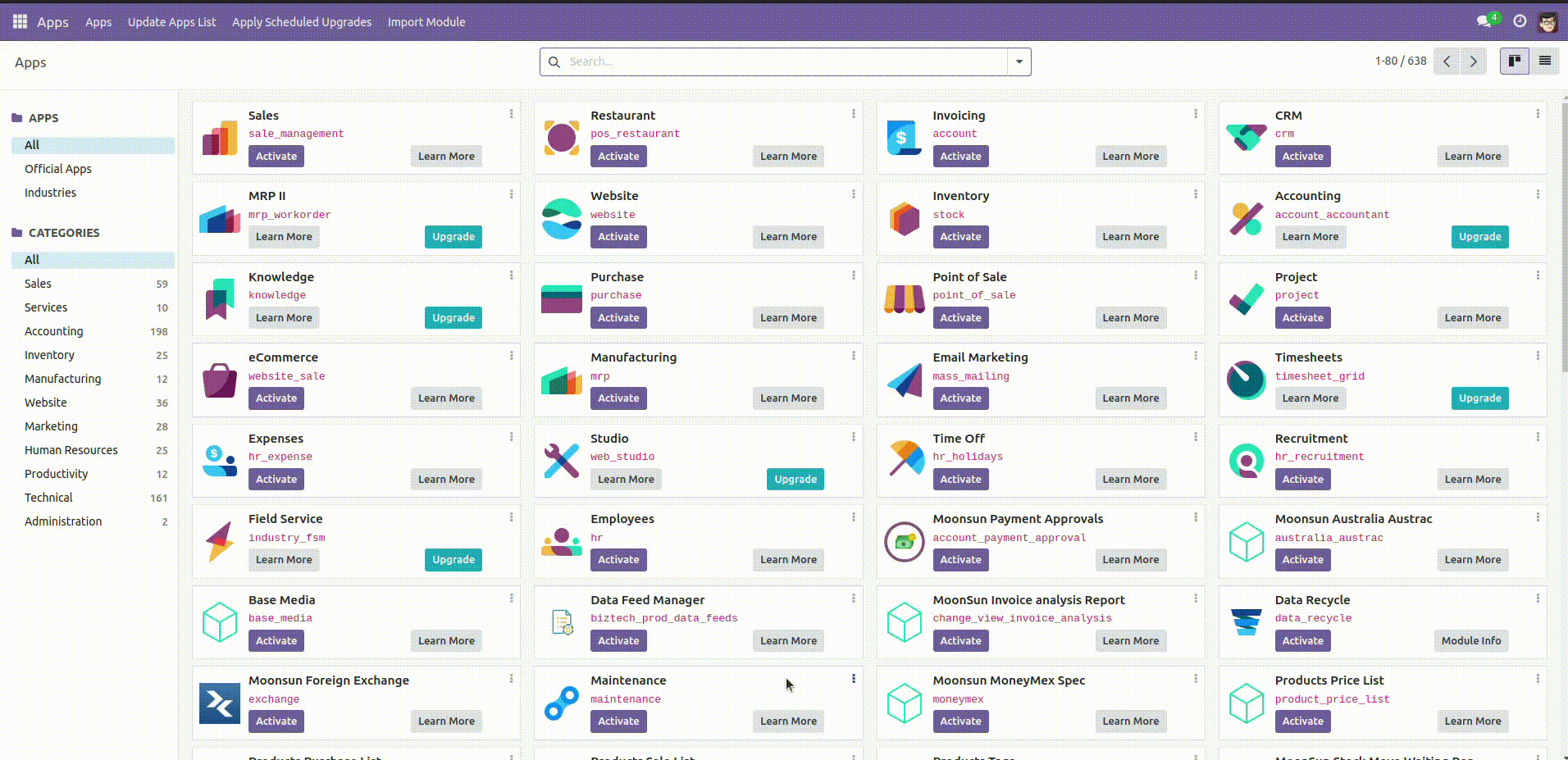Switch to Kanban view
This screenshot has width=1568, height=760.
coord(1515,61)
